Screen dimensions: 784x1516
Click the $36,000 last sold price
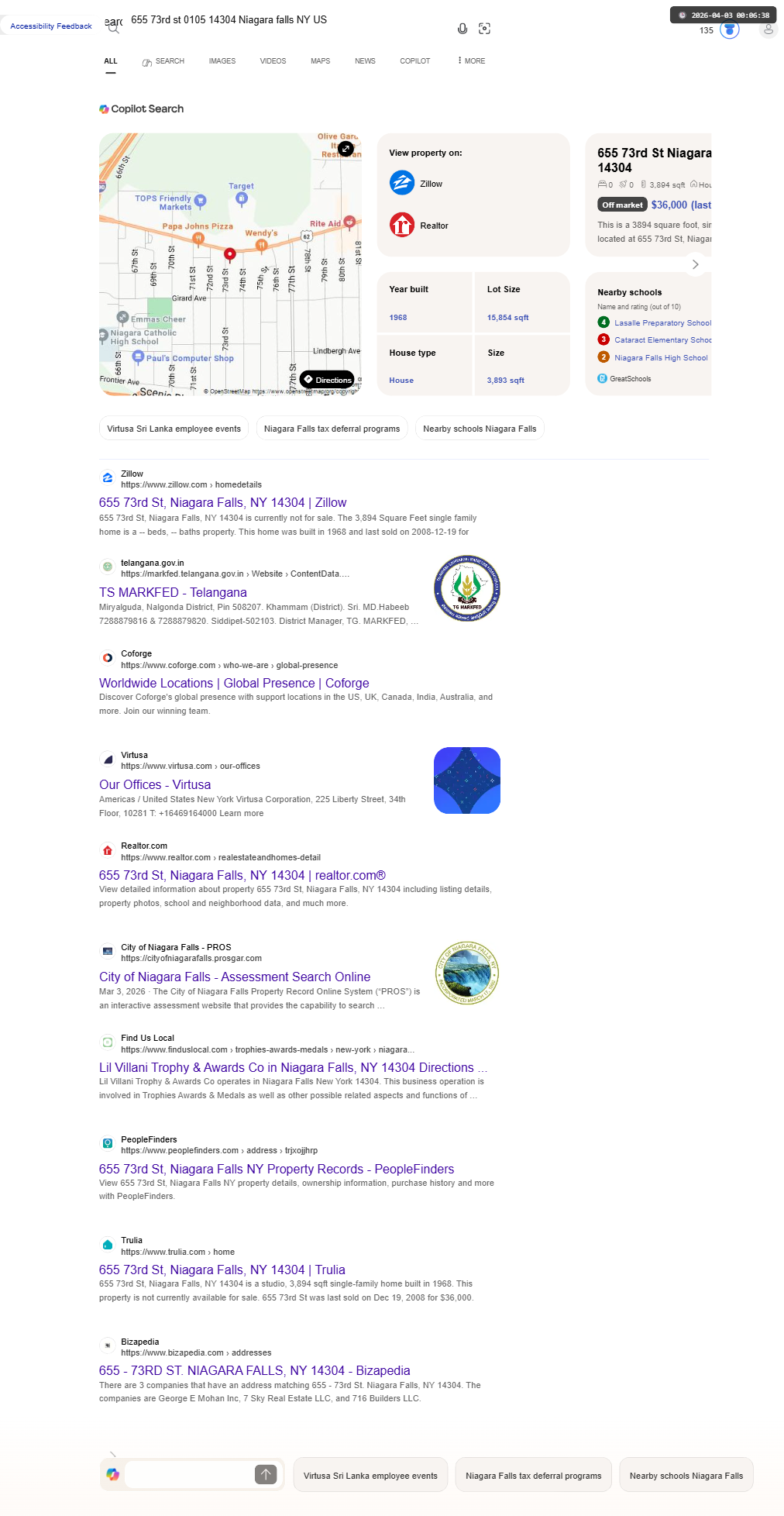point(681,205)
